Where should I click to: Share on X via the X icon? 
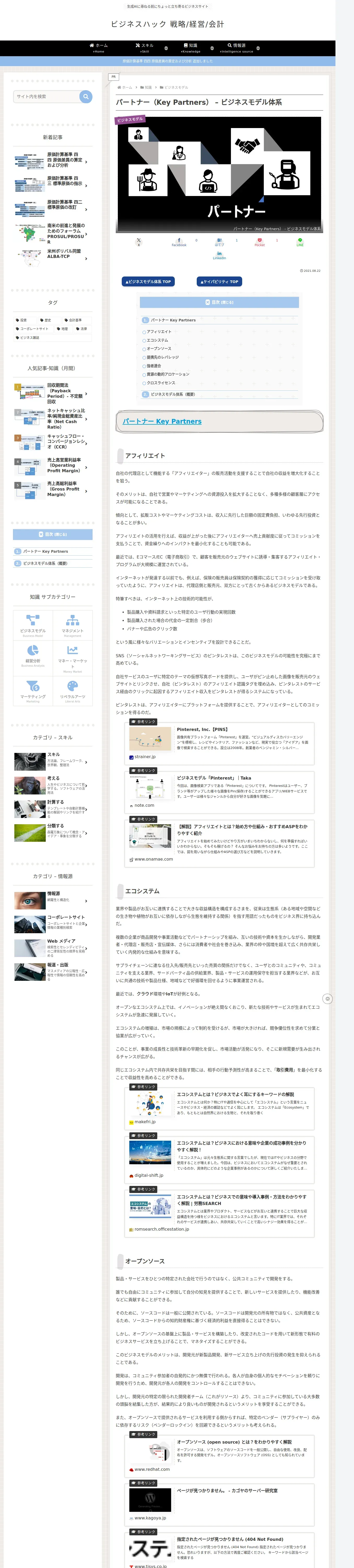pyautogui.click(x=139, y=242)
